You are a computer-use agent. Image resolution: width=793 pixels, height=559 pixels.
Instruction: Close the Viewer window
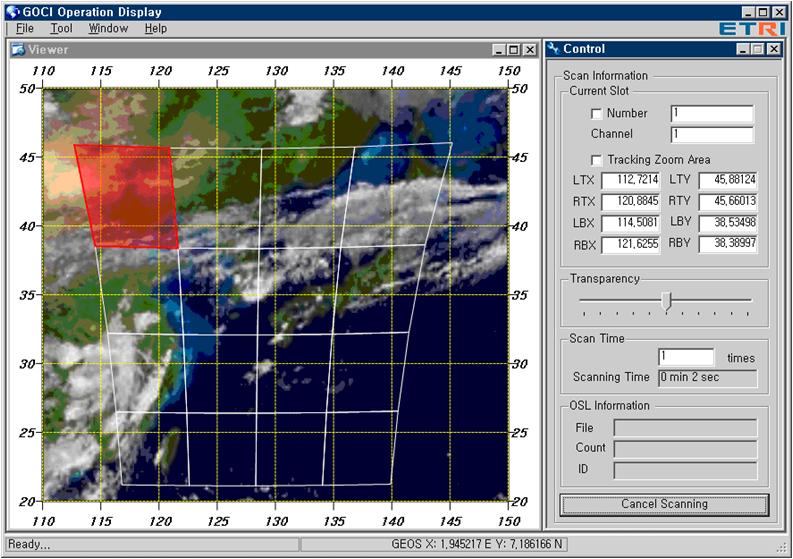coord(530,50)
